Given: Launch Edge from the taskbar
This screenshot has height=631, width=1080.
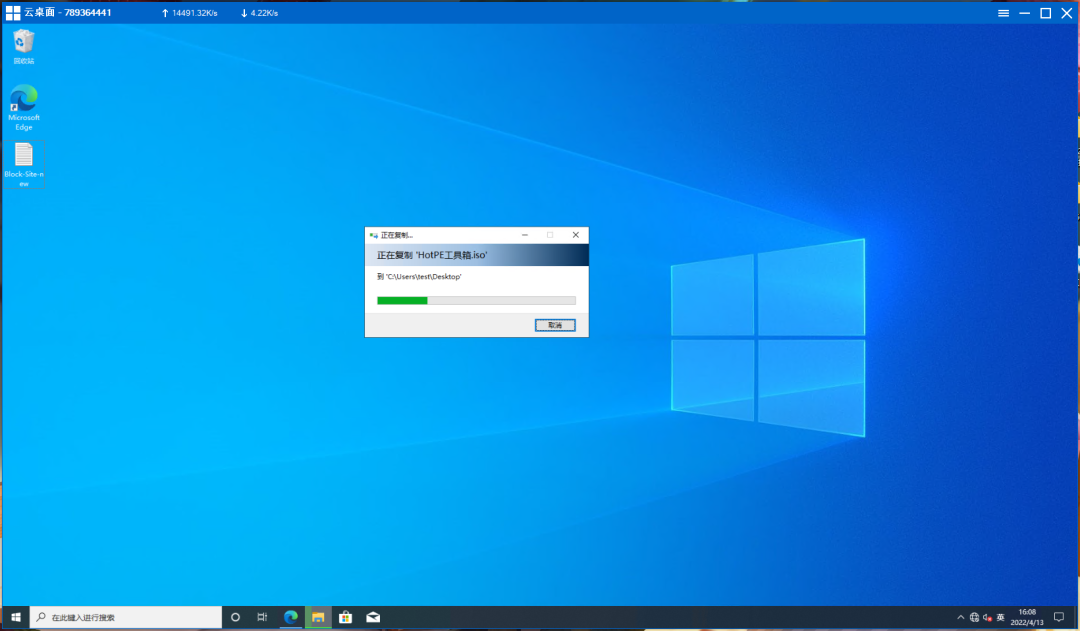Looking at the screenshot, I should (290, 617).
